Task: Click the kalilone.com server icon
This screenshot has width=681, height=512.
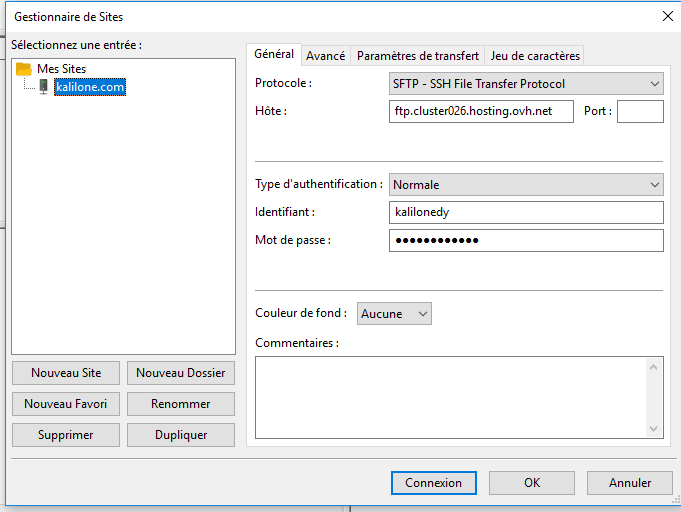Action: 43,87
